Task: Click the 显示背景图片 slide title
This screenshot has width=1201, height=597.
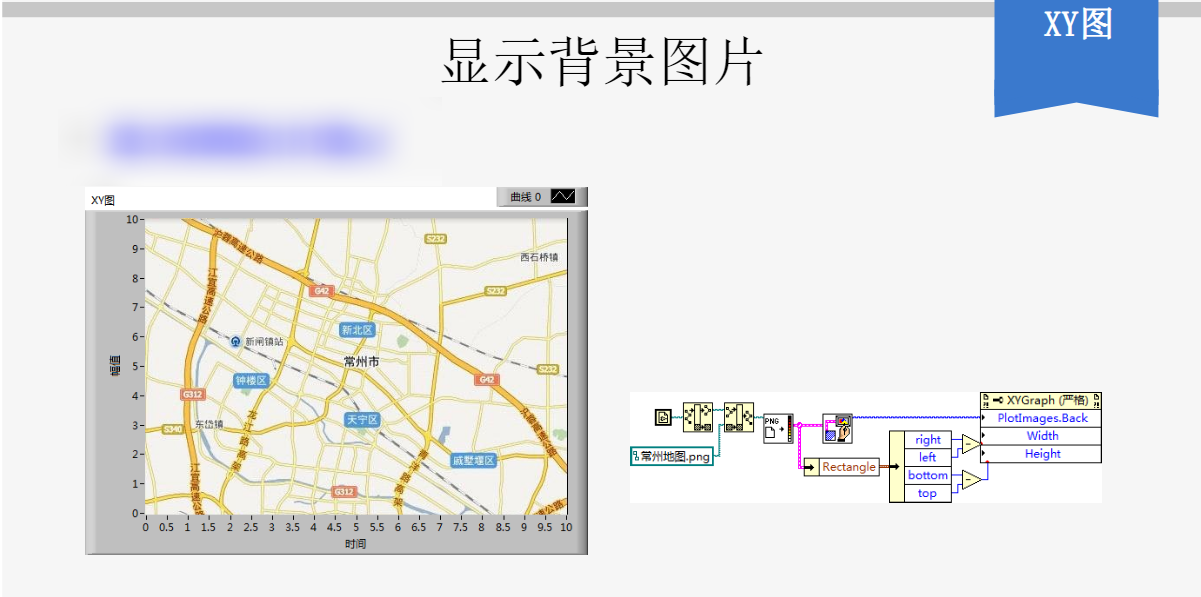Action: click(601, 63)
